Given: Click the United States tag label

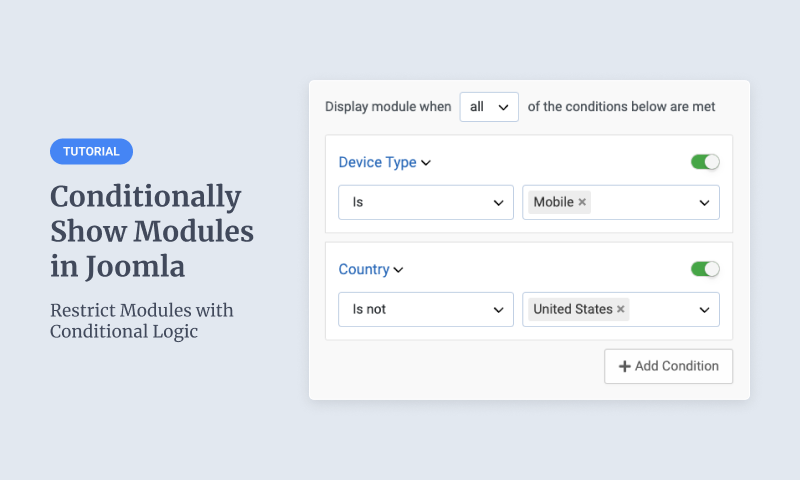Looking at the screenshot, I should pos(572,309).
